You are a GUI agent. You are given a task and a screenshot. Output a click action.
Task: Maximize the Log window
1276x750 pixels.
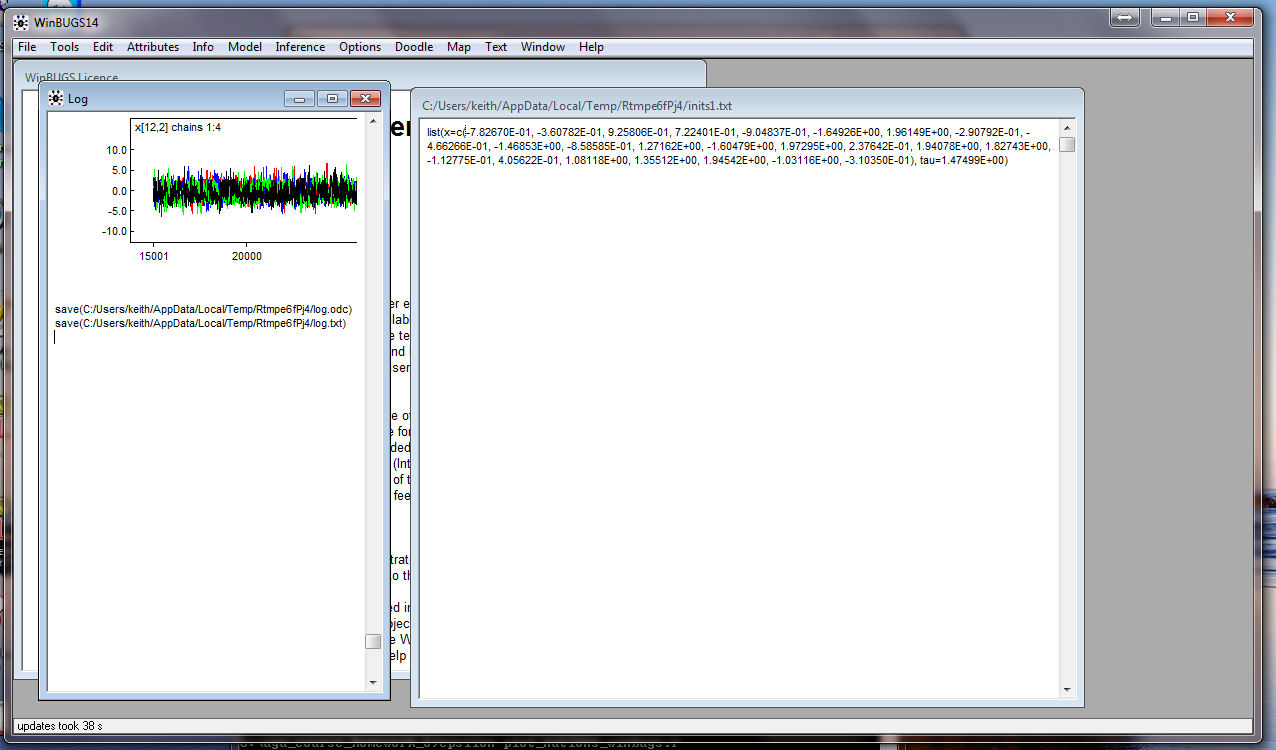tap(332, 98)
